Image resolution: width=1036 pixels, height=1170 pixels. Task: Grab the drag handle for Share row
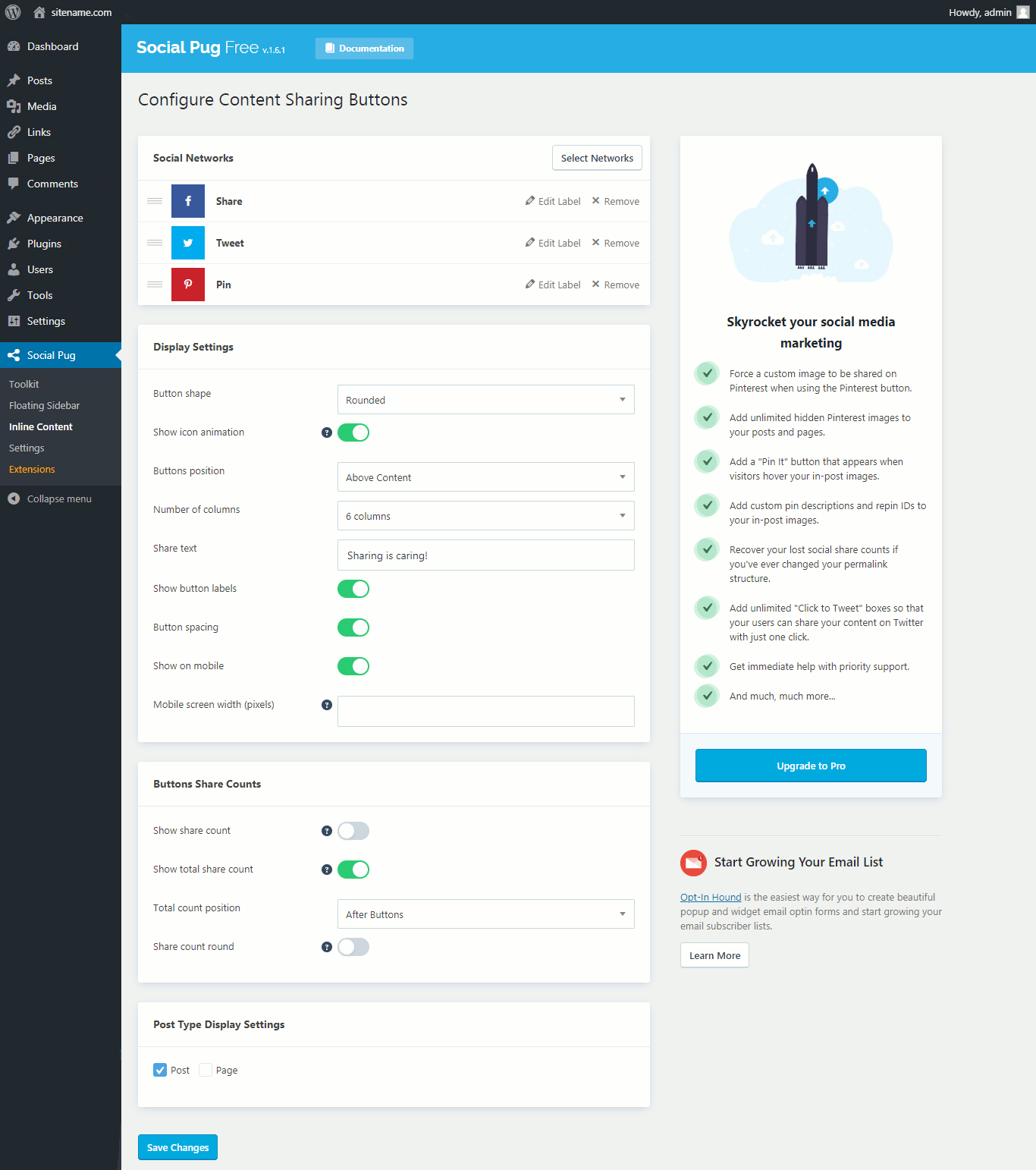pos(155,201)
